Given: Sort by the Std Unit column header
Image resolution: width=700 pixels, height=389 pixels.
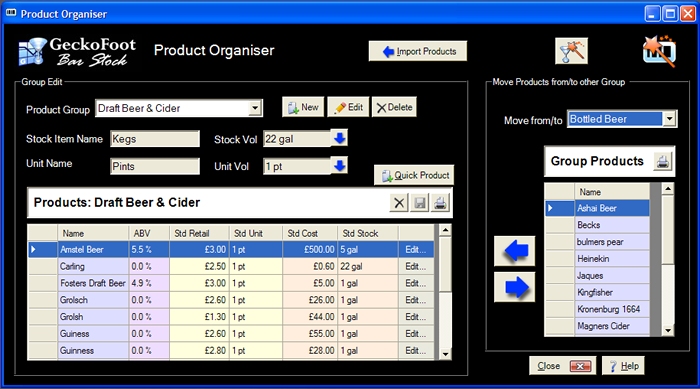Looking at the screenshot, I should pos(256,233).
